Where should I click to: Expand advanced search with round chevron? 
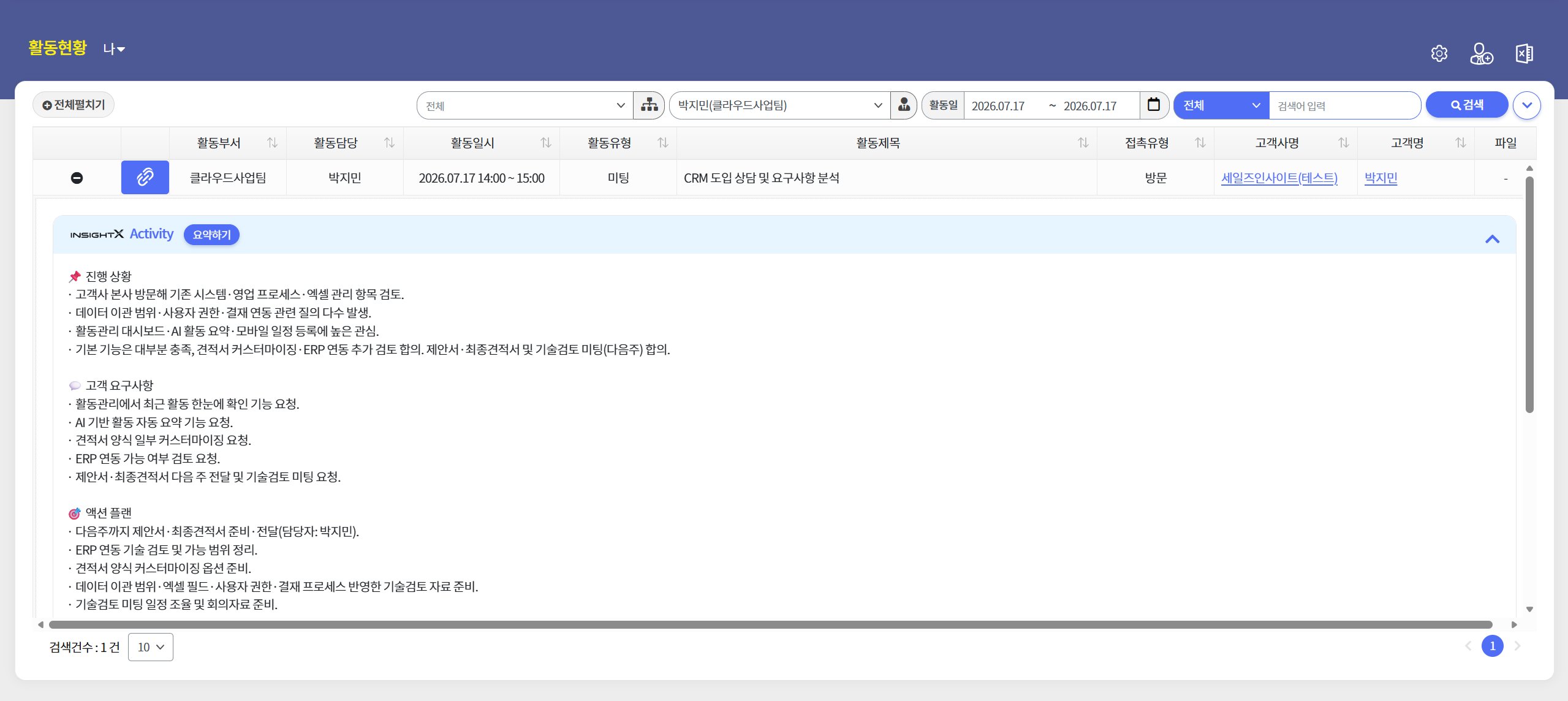[x=1526, y=105]
